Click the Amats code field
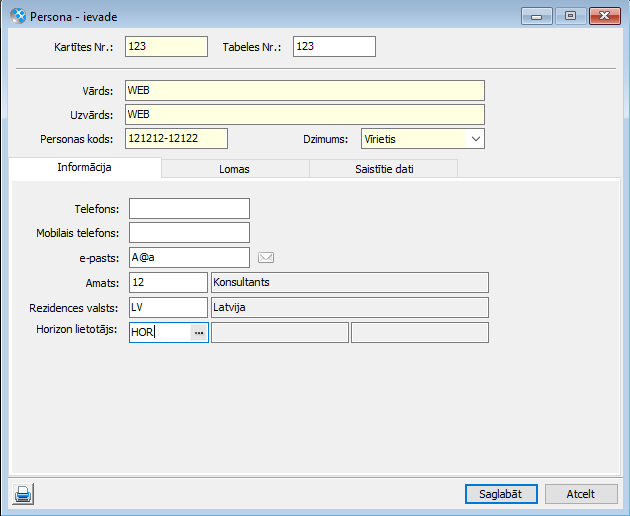The height and width of the screenshot is (516, 630). pyautogui.click(x=168, y=282)
